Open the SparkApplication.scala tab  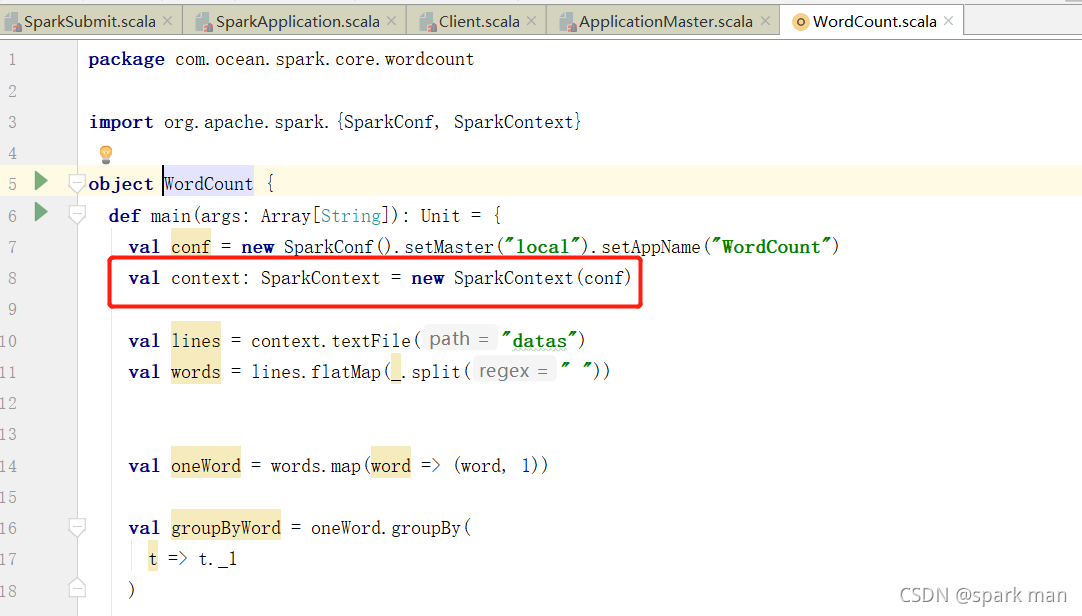tap(297, 21)
